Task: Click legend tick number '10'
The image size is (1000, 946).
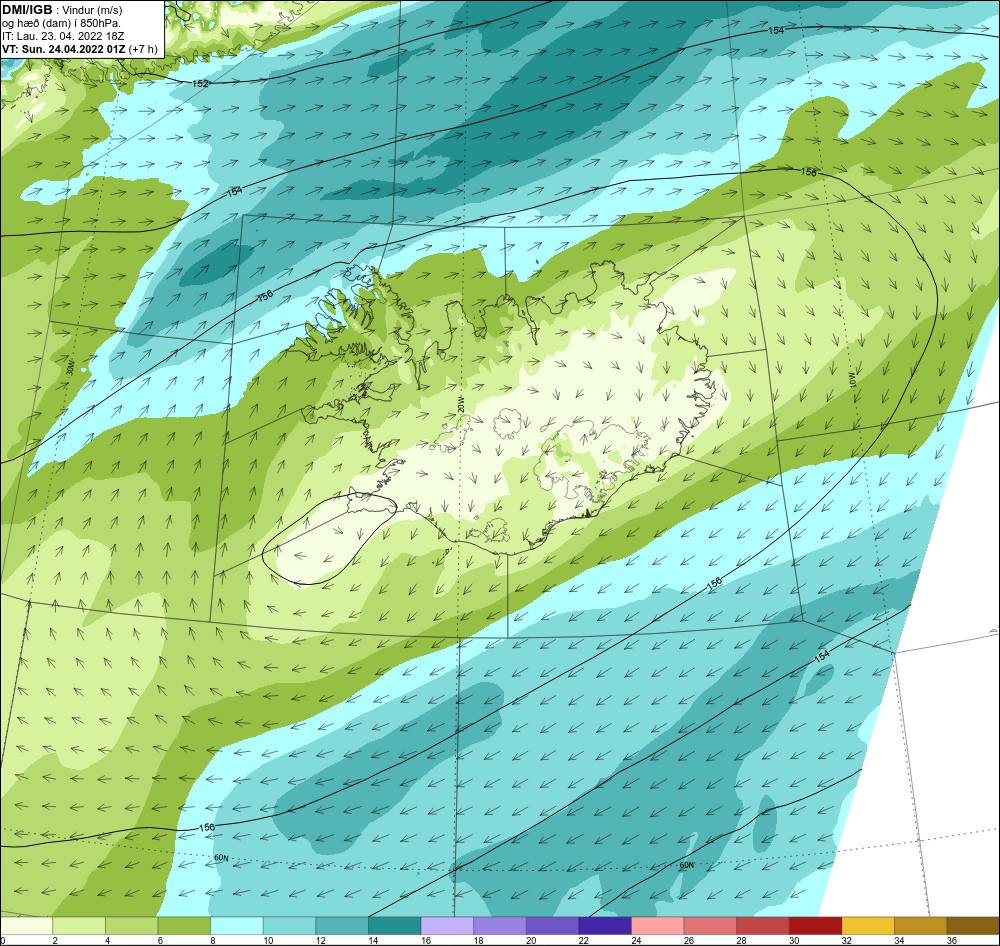Action: coord(268,940)
